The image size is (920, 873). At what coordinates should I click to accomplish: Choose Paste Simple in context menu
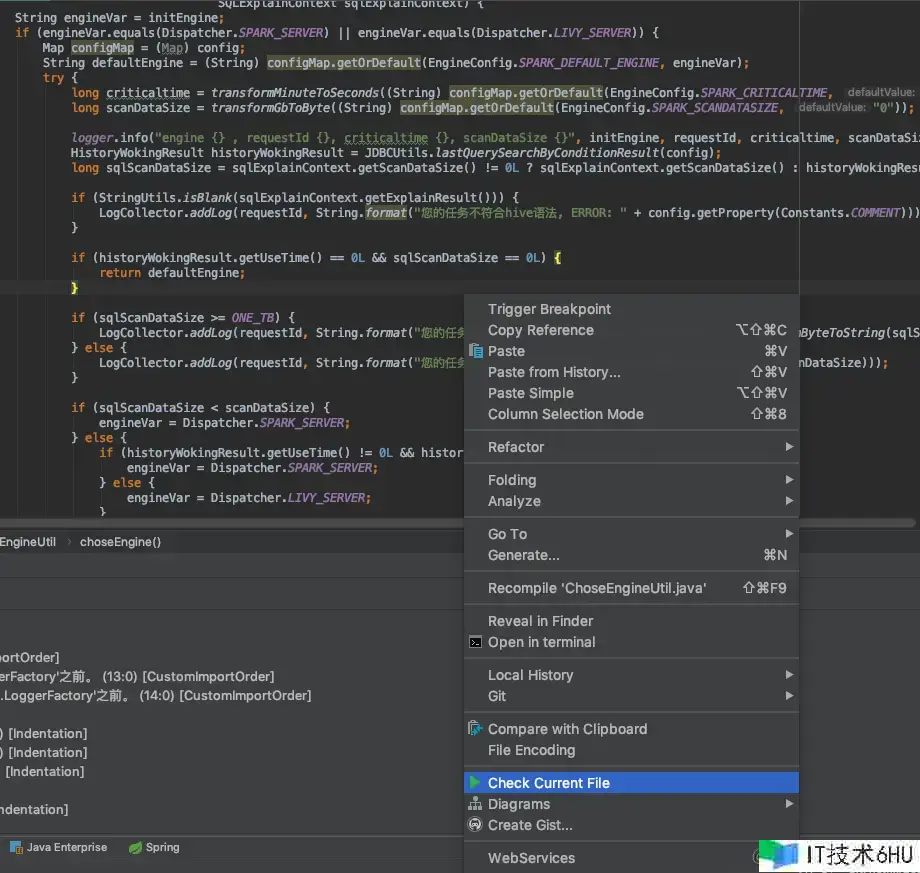click(631, 393)
